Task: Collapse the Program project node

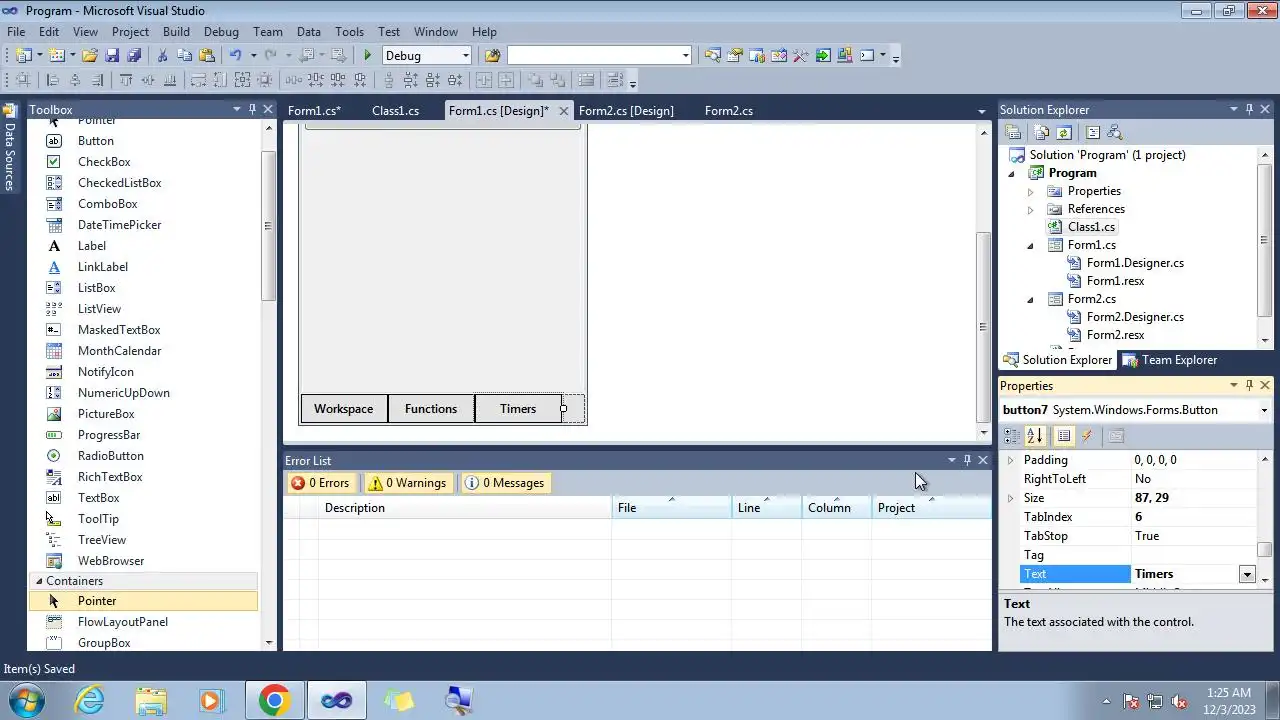Action: pos(1011,173)
